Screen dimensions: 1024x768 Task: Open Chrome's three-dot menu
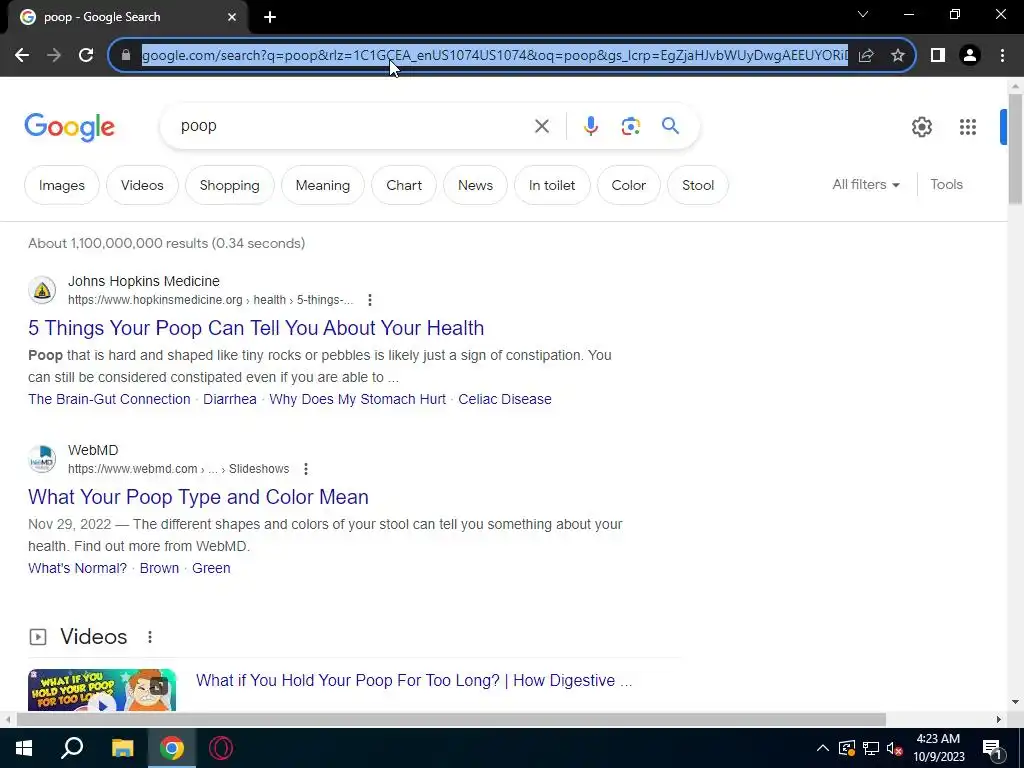(x=1002, y=56)
